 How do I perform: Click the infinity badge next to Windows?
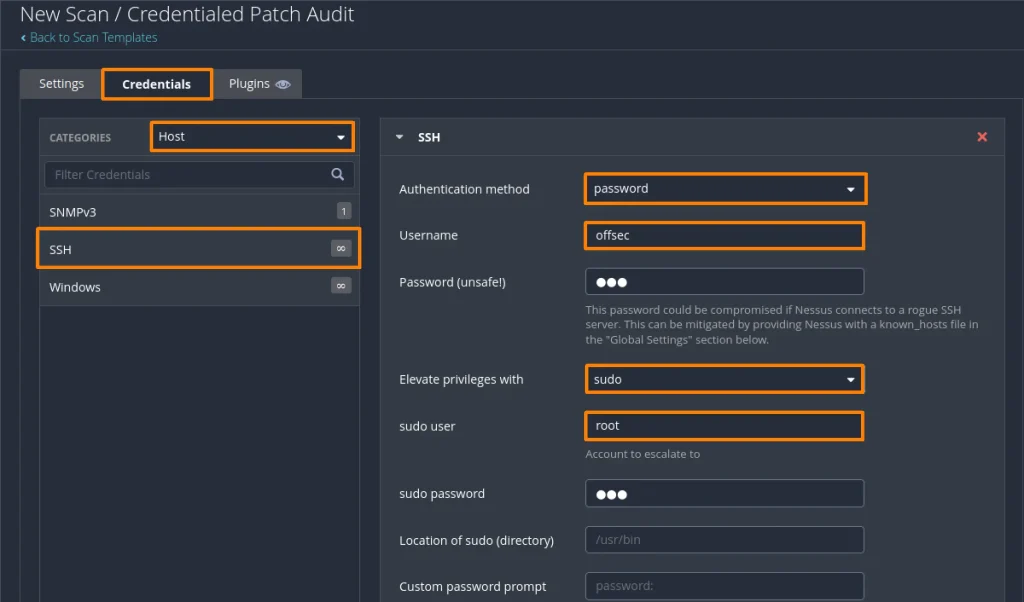pos(341,286)
